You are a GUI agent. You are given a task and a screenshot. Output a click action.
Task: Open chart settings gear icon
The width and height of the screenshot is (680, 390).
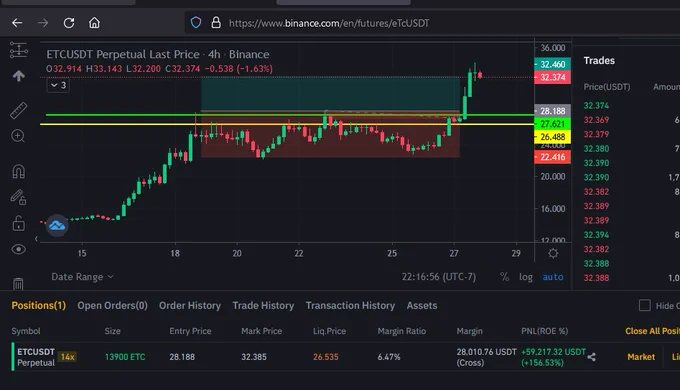[553, 253]
